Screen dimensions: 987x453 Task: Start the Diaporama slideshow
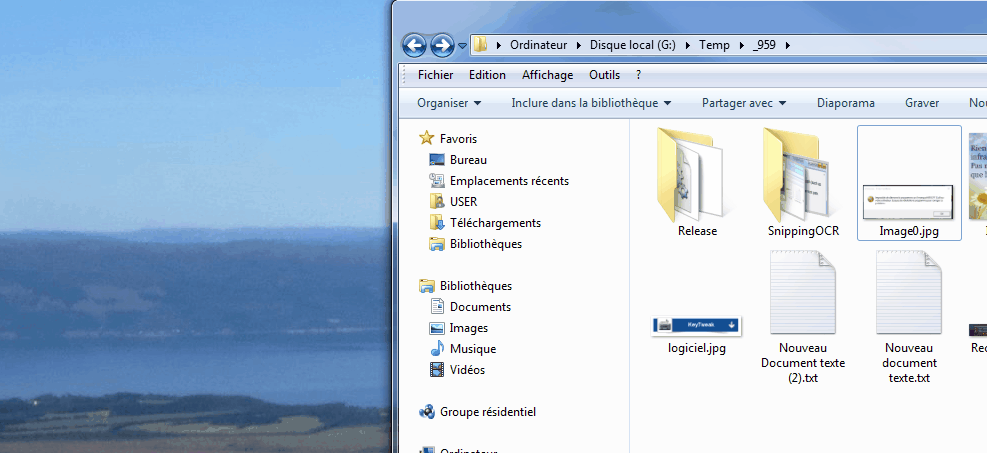click(x=846, y=103)
